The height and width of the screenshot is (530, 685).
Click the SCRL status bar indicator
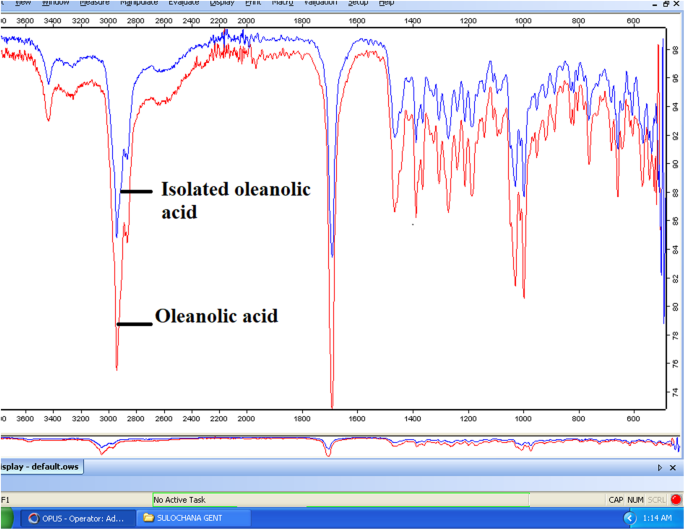(x=656, y=500)
